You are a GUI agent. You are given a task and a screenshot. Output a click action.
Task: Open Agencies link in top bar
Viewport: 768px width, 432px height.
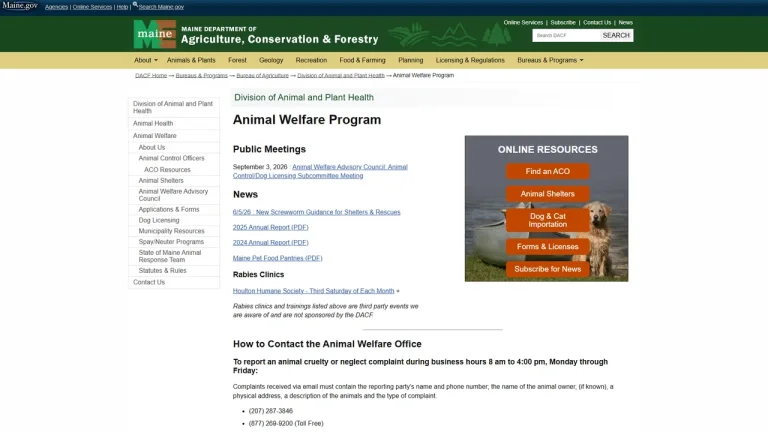click(x=56, y=7)
